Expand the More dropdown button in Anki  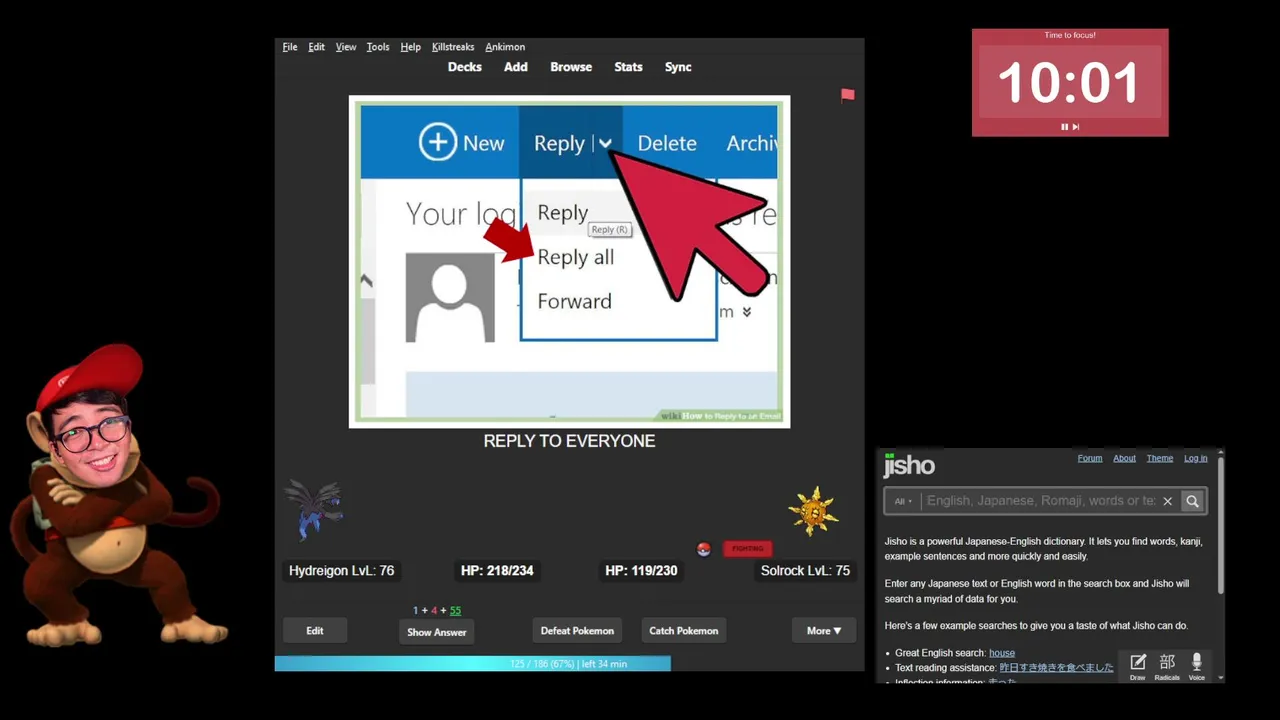pos(824,631)
